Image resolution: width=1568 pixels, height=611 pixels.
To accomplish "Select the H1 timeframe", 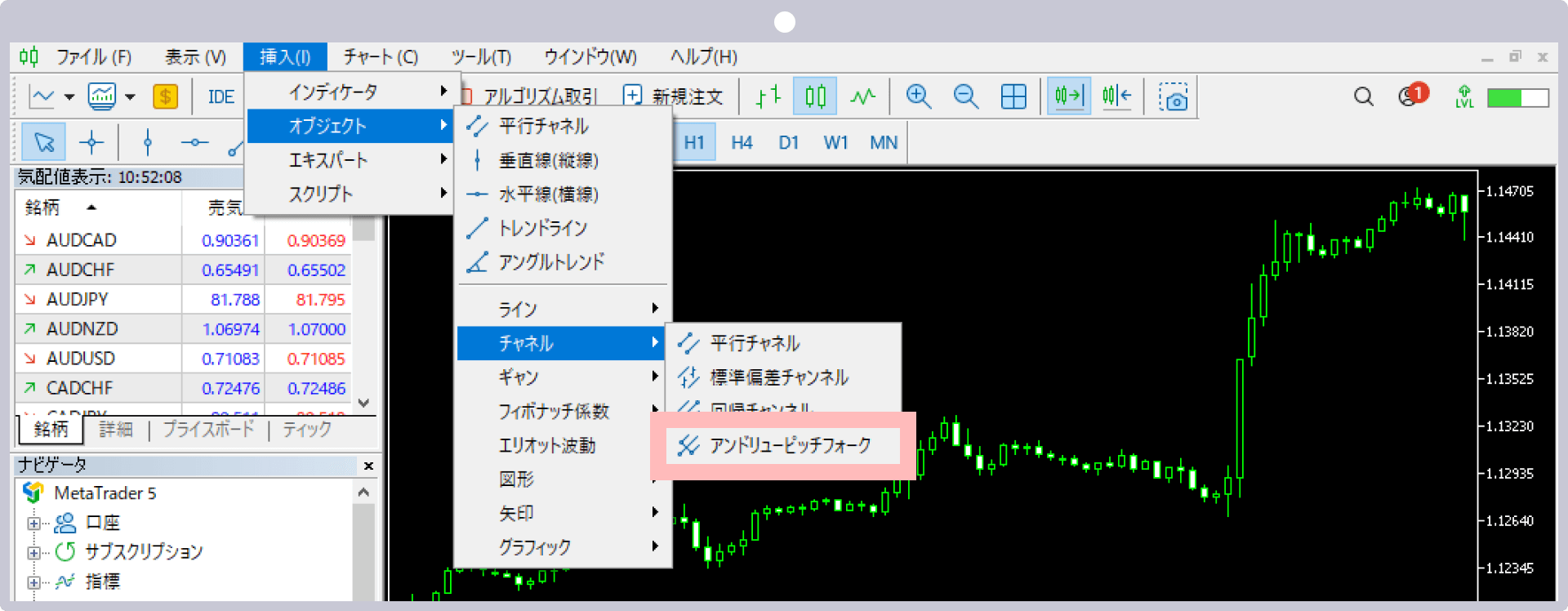I will point(694,143).
